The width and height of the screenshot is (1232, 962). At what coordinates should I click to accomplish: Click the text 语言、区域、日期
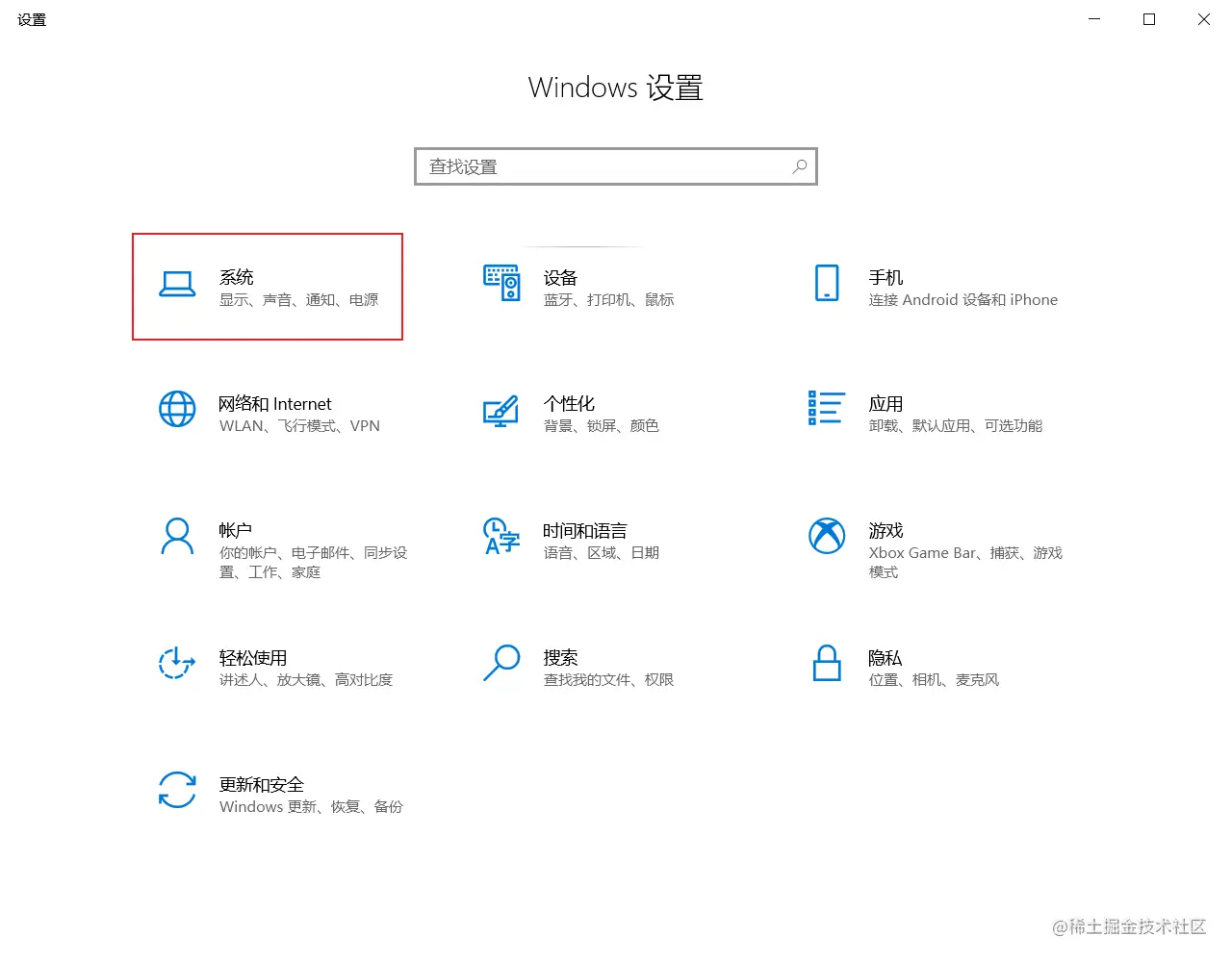[602, 553]
